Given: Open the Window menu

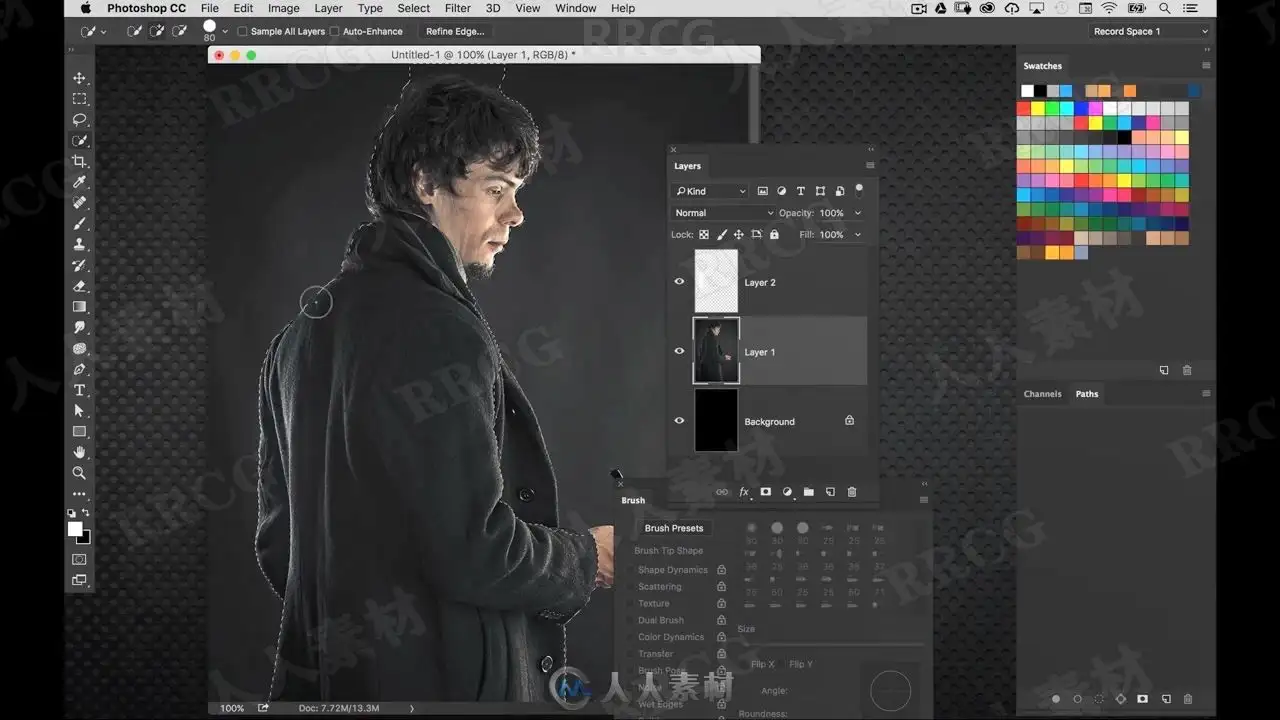Looking at the screenshot, I should point(576,8).
